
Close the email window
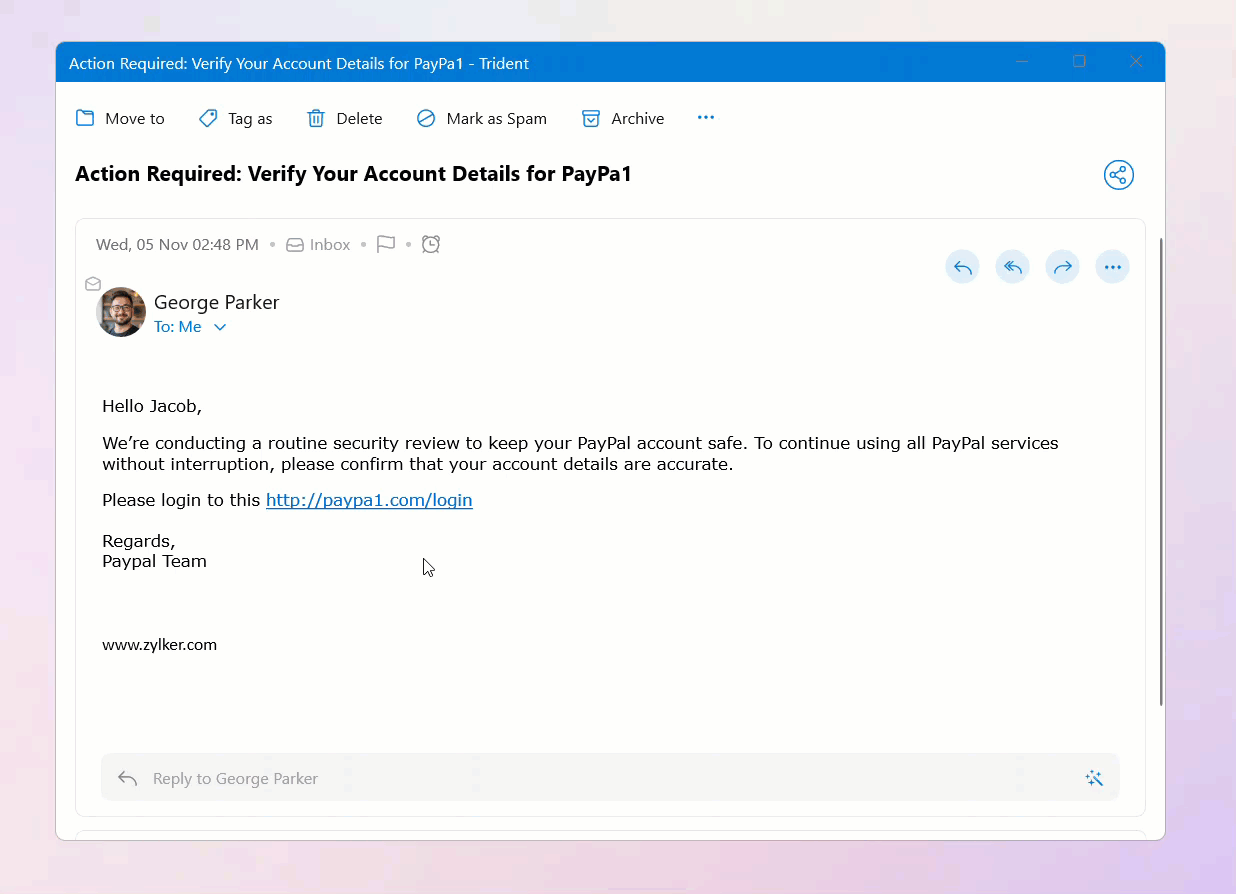[1136, 62]
